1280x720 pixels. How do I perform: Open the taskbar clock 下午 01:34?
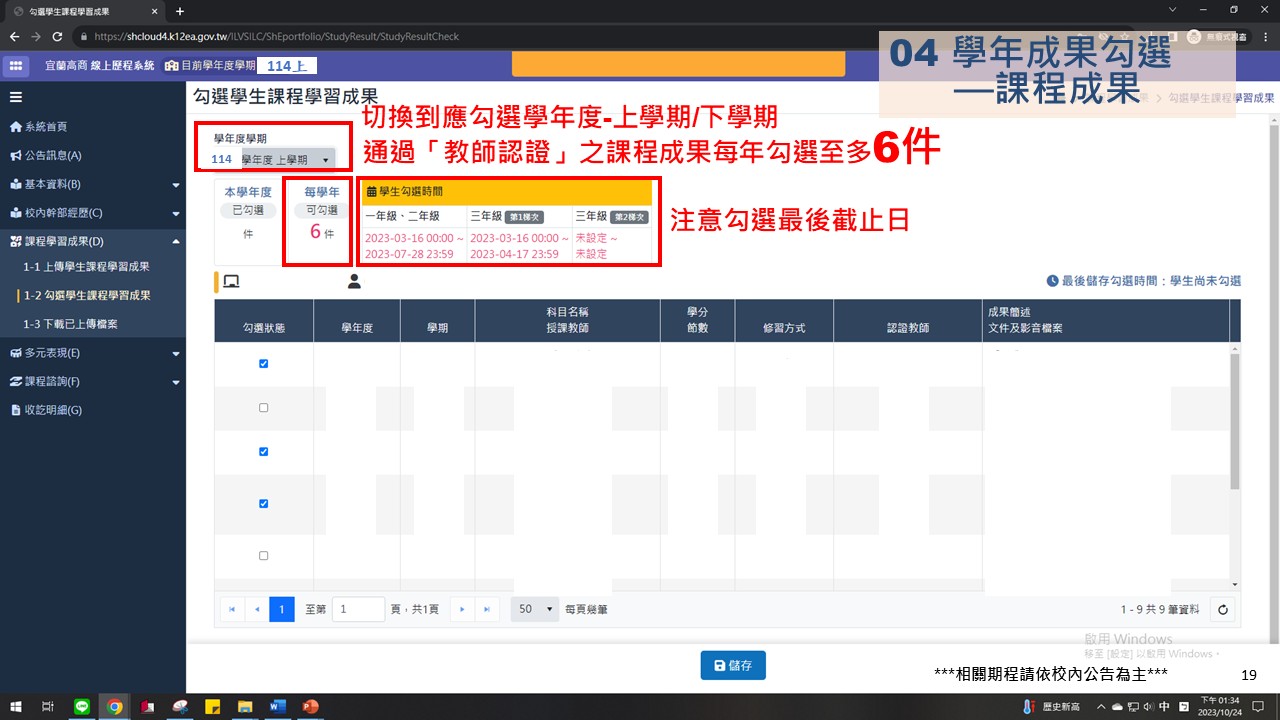1220,707
